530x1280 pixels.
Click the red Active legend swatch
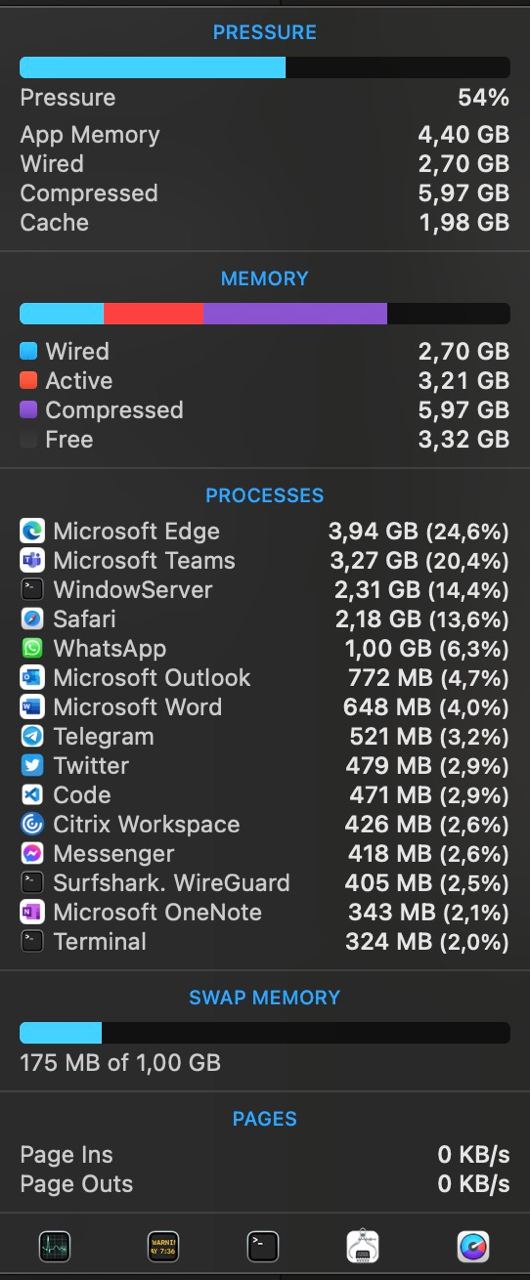coord(28,380)
